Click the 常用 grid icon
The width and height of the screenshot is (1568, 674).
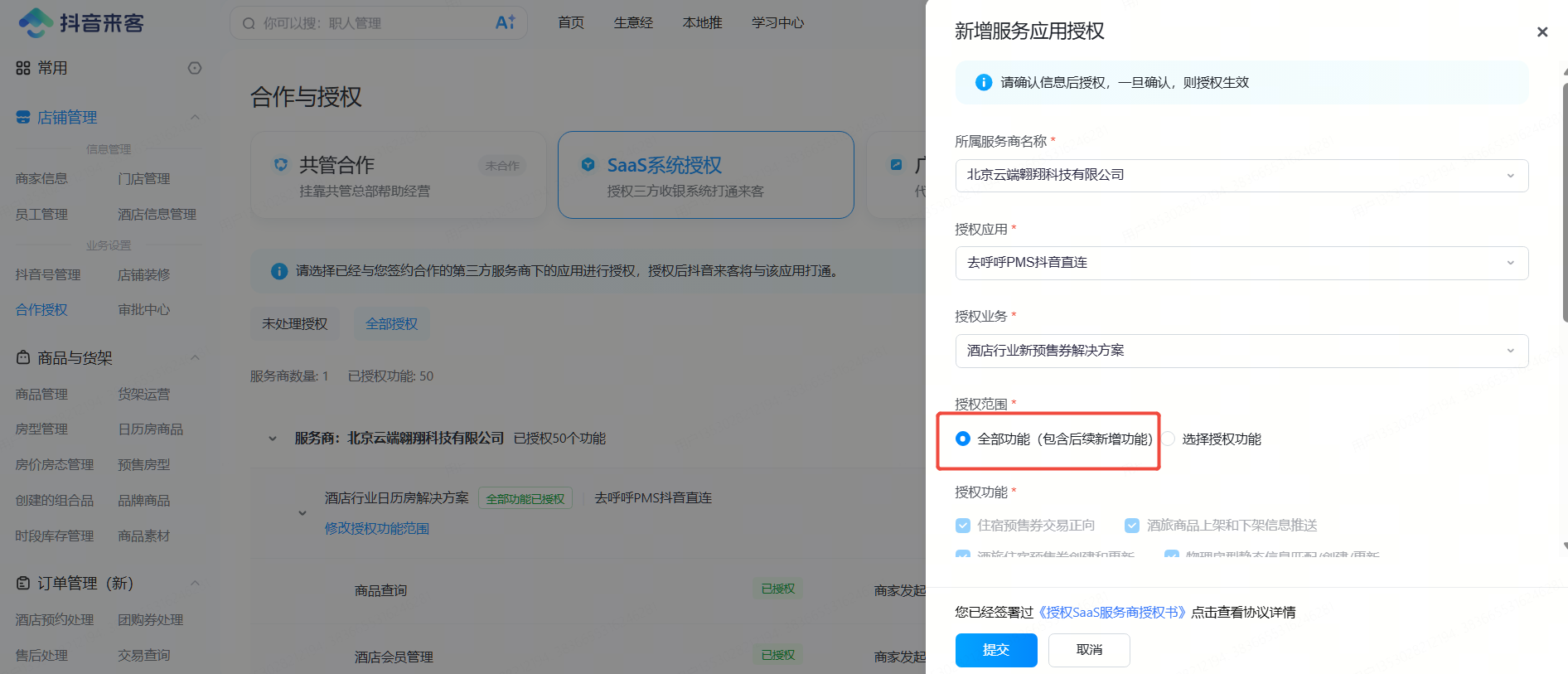(23, 68)
